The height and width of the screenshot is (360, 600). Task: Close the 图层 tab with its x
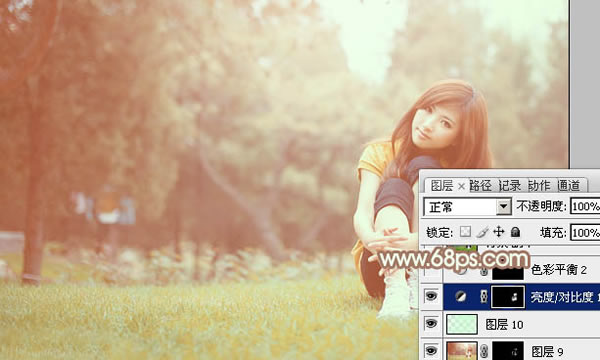[461, 186]
